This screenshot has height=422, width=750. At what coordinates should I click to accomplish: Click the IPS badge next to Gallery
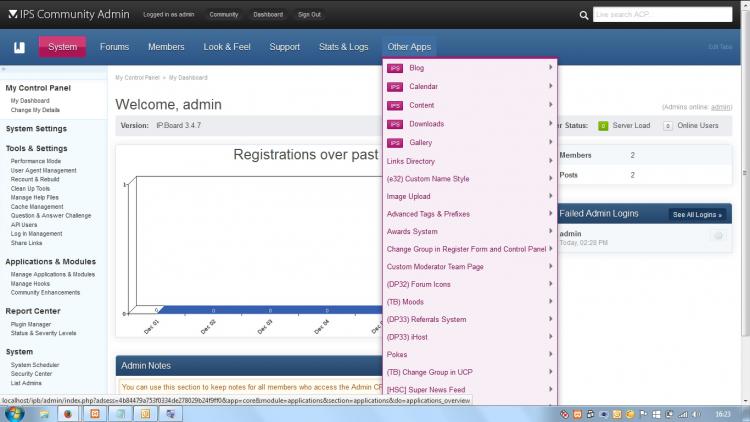(x=395, y=142)
